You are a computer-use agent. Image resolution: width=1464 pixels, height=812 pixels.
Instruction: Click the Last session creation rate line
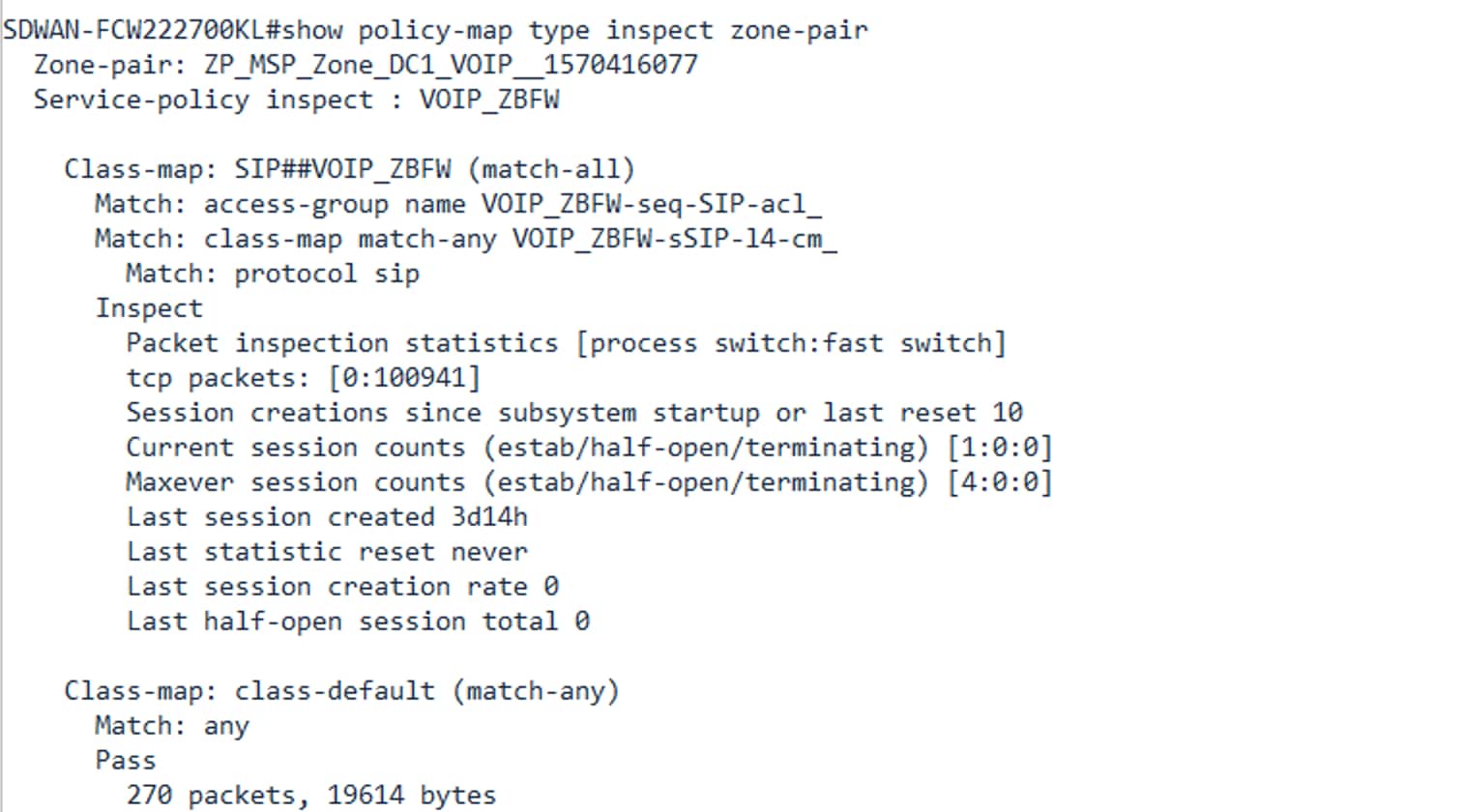[342, 587]
